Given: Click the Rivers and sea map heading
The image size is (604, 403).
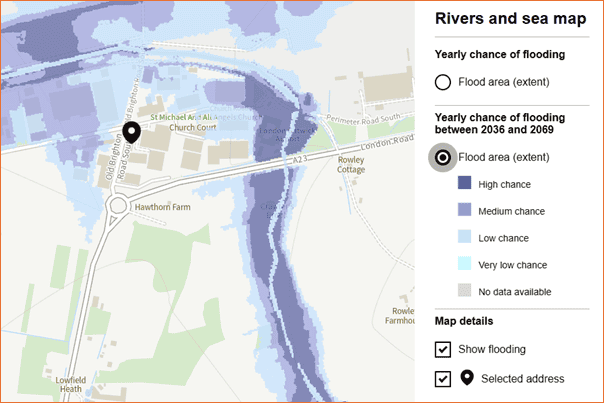Looking at the screenshot, I should (510, 18).
